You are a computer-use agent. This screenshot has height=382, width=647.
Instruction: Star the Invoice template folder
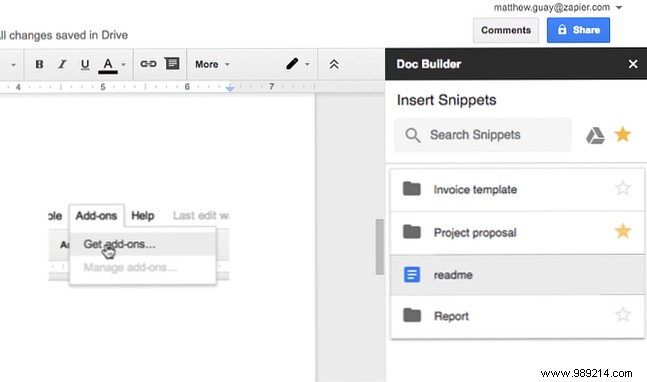[623, 188]
